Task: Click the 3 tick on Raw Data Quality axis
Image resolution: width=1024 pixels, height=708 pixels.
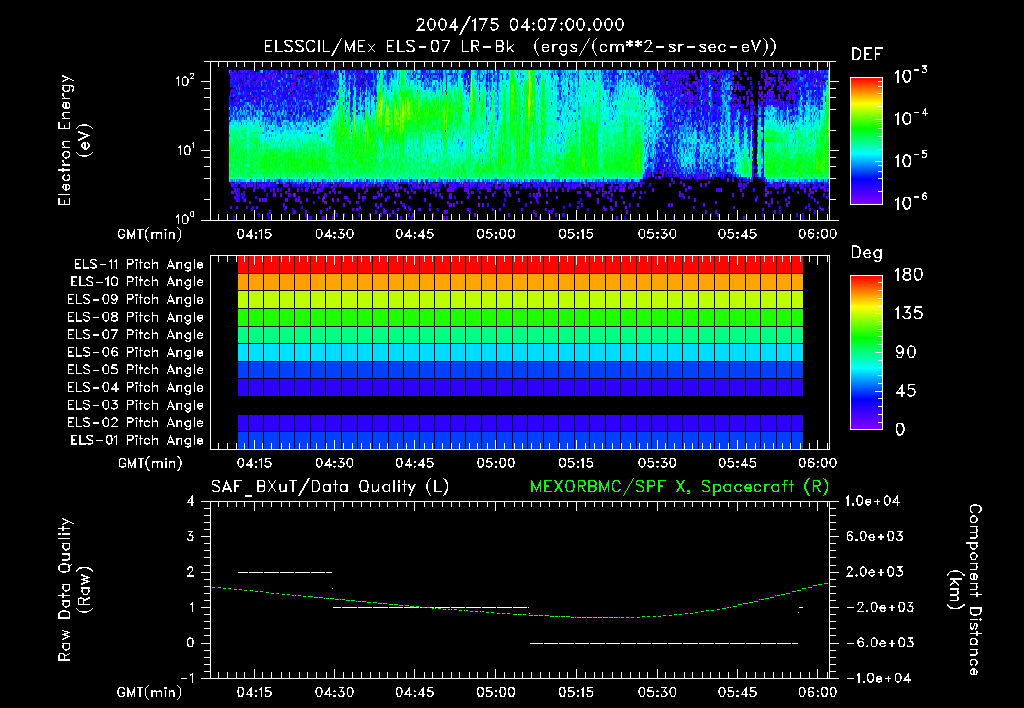Action: [191, 536]
